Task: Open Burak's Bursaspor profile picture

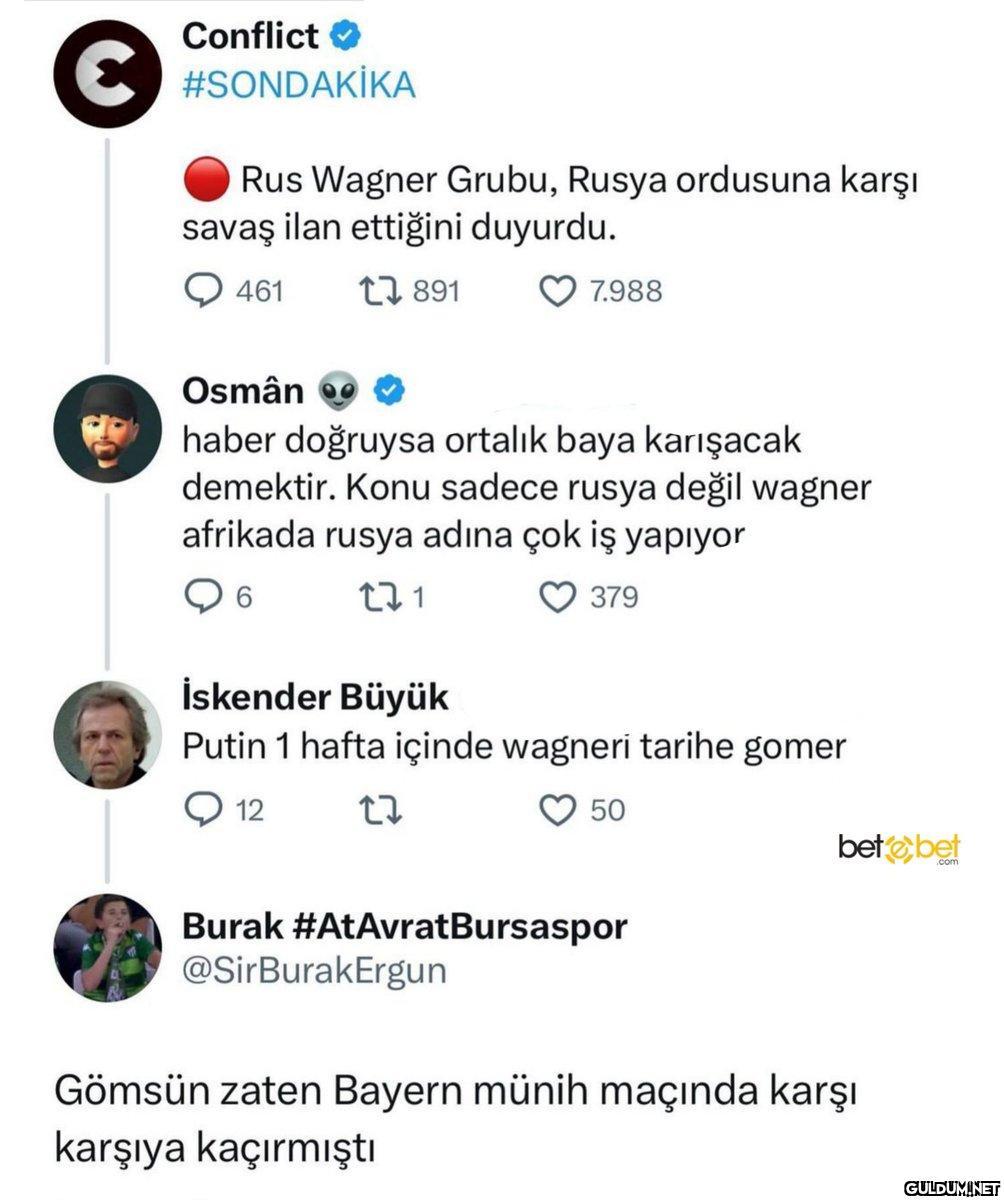Action: (107, 948)
